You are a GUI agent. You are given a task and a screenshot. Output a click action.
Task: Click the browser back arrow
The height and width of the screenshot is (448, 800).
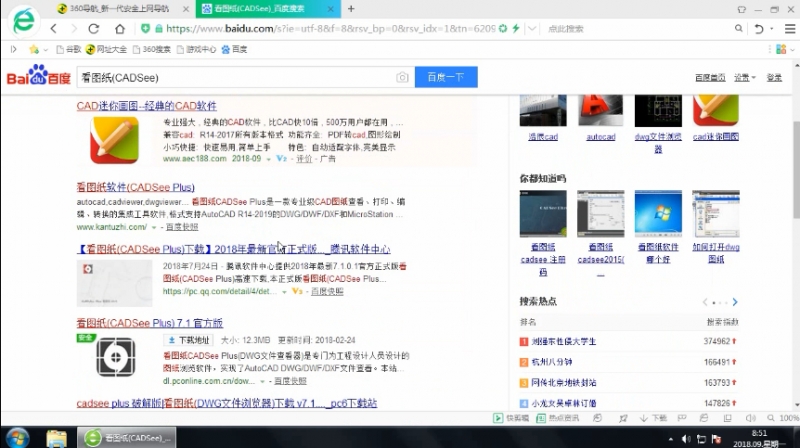[54, 29]
